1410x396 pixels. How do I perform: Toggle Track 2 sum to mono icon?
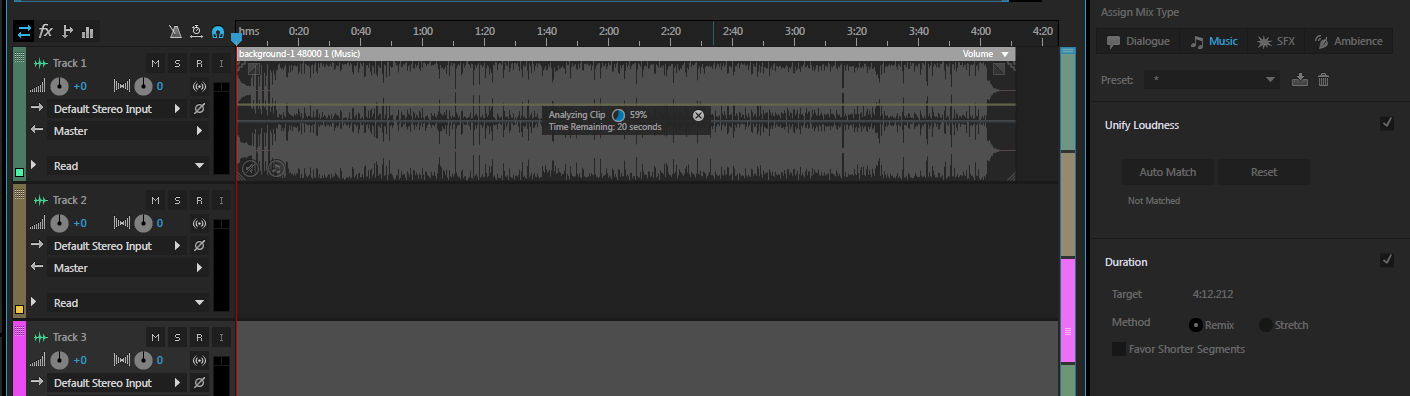click(x=199, y=223)
